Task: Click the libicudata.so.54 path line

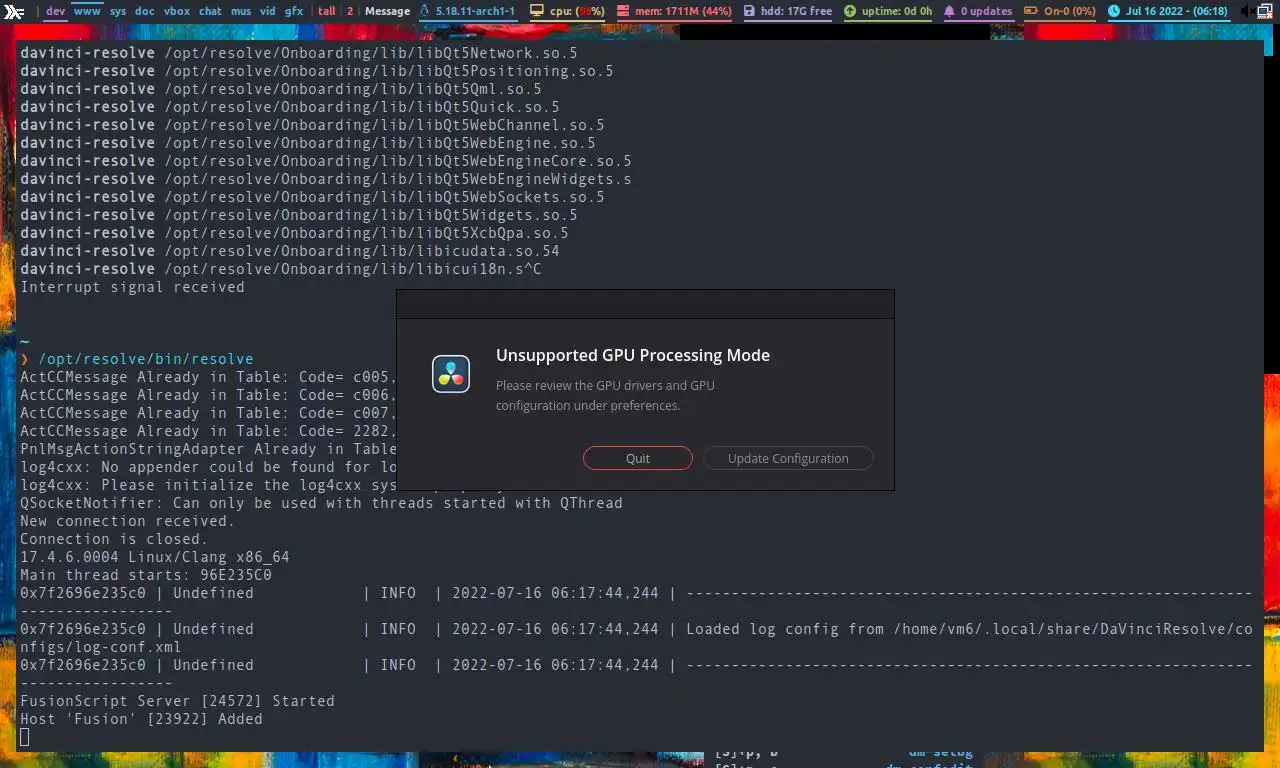Action: (x=289, y=251)
